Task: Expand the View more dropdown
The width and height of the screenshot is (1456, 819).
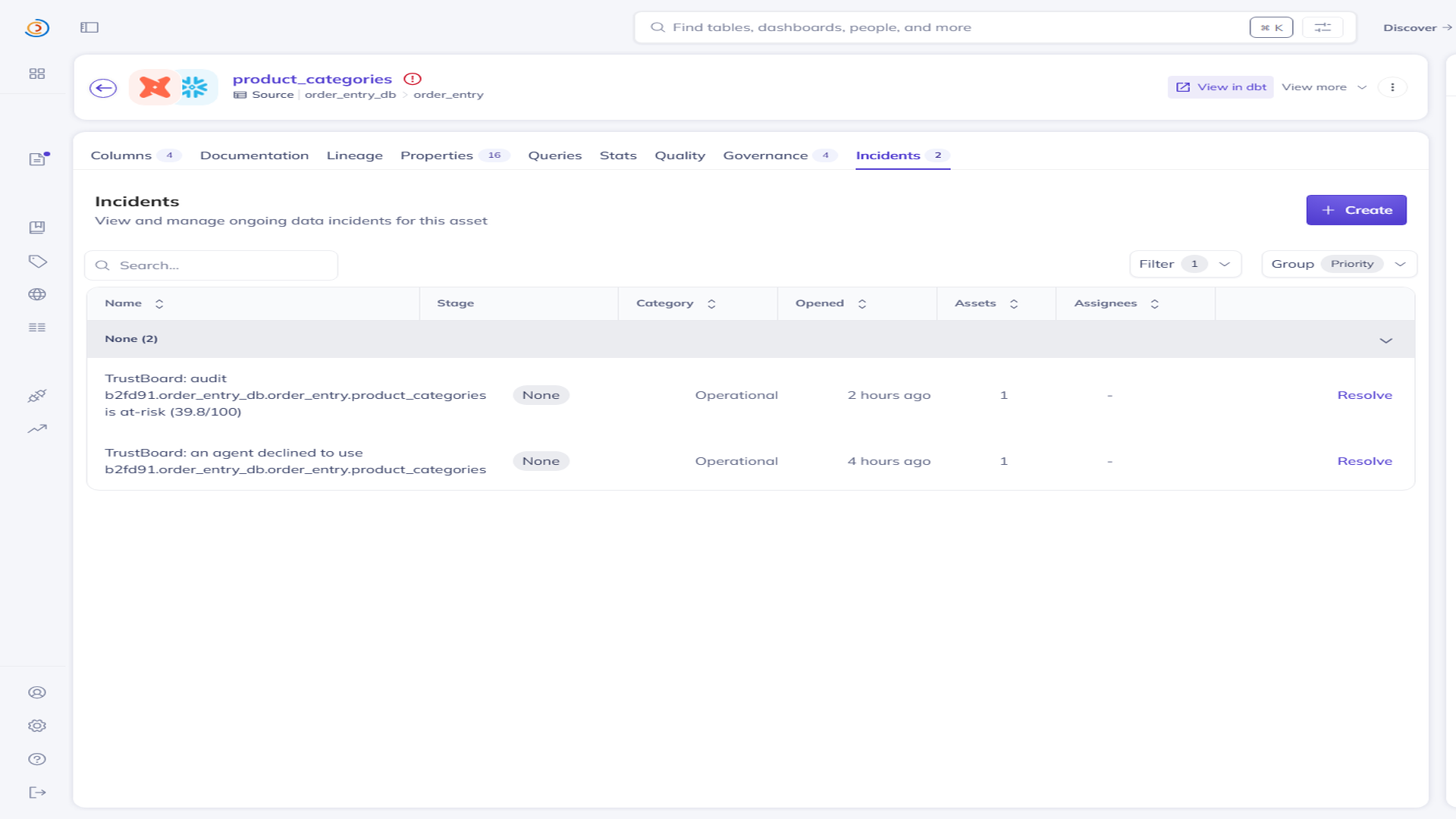Action: (x=1324, y=87)
